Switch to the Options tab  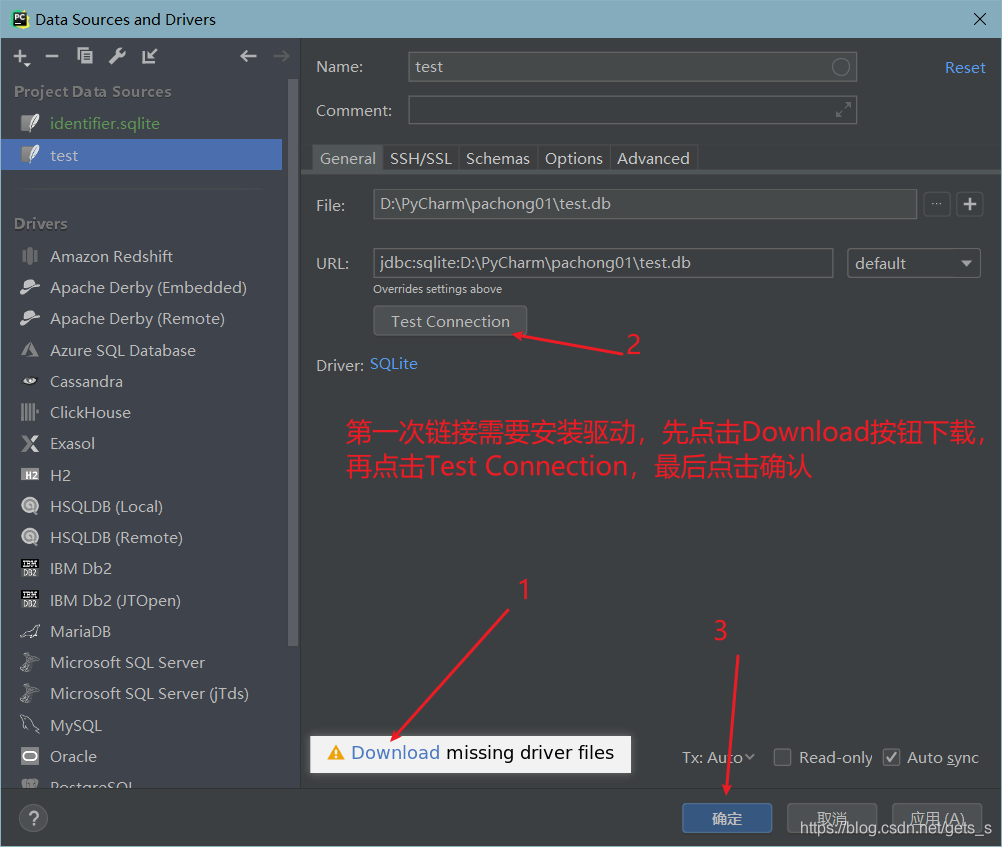[x=573, y=159]
